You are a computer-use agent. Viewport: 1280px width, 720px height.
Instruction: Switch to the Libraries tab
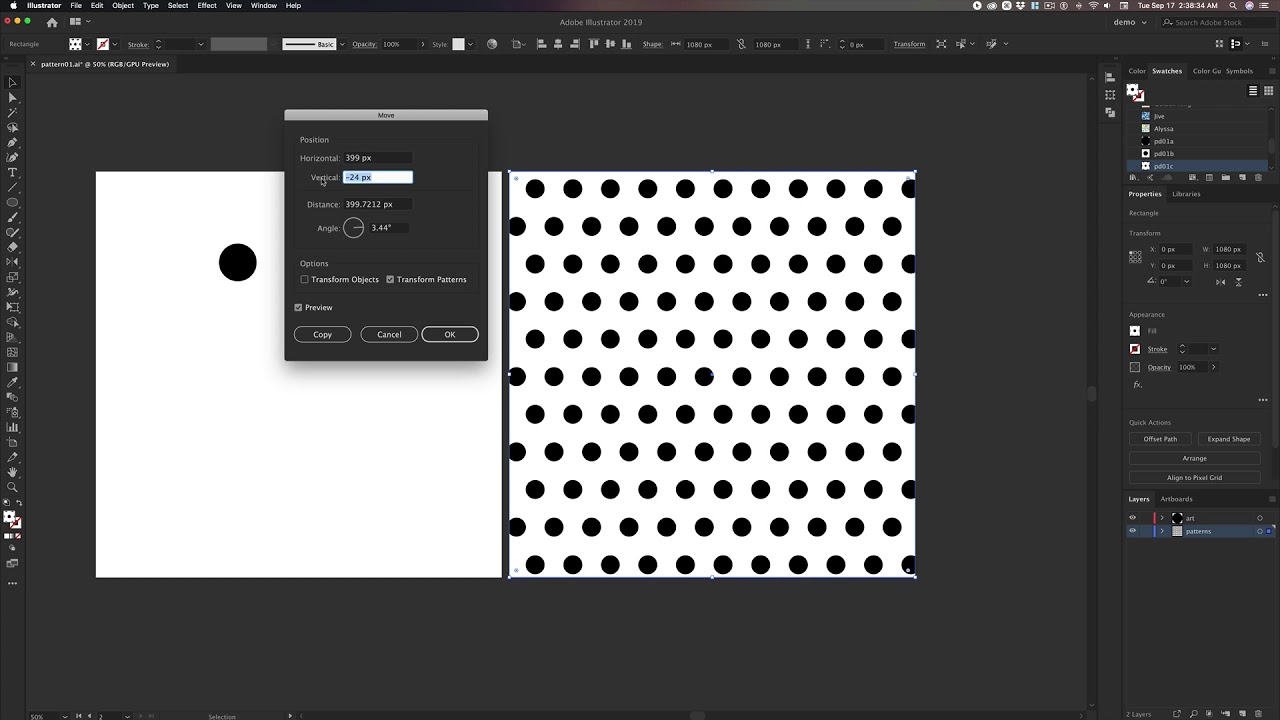coord(1186,194)
